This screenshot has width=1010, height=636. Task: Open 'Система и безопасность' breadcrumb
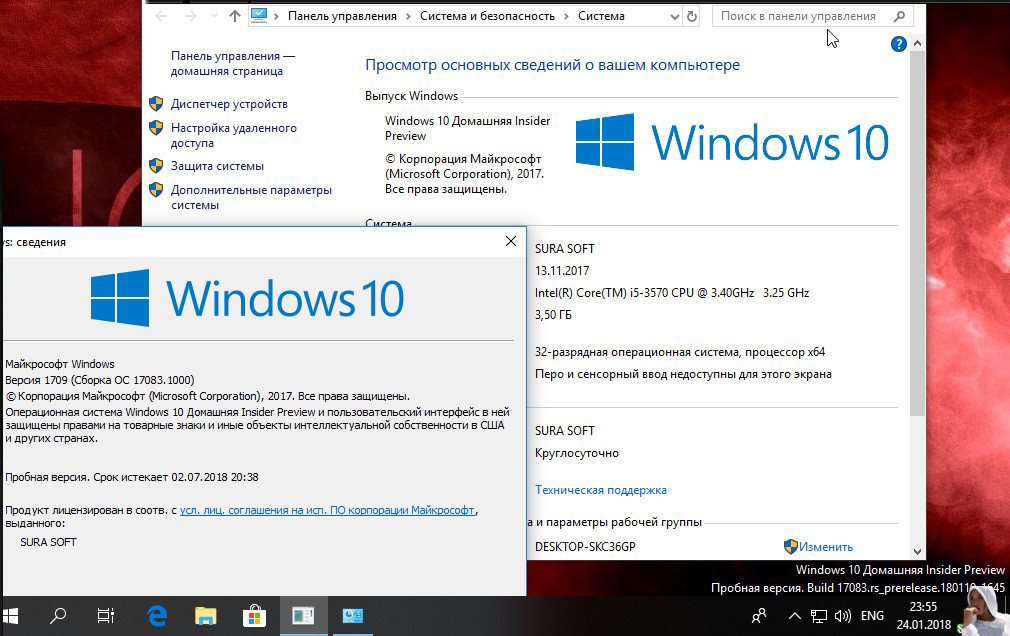(x=487, y=16)
